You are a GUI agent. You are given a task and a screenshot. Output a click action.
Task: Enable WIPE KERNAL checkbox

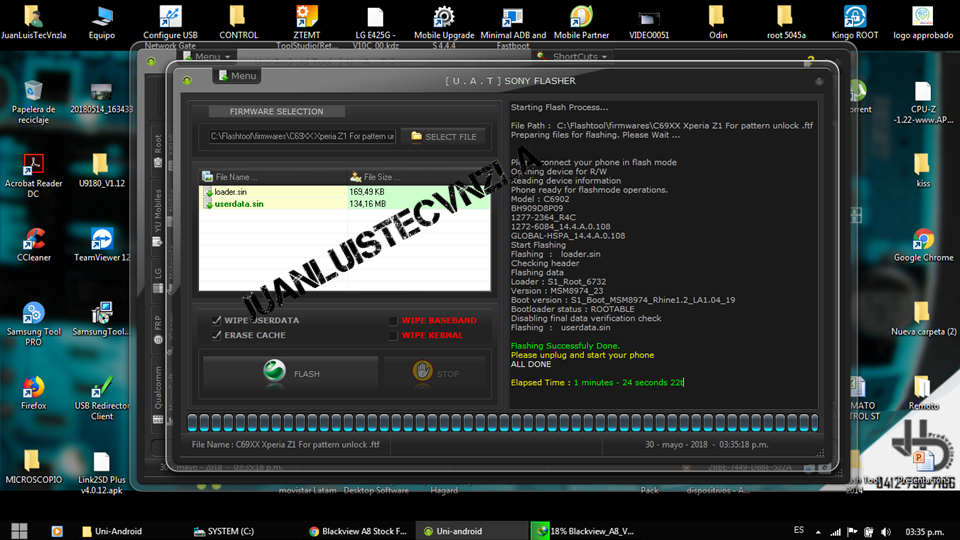393,336
